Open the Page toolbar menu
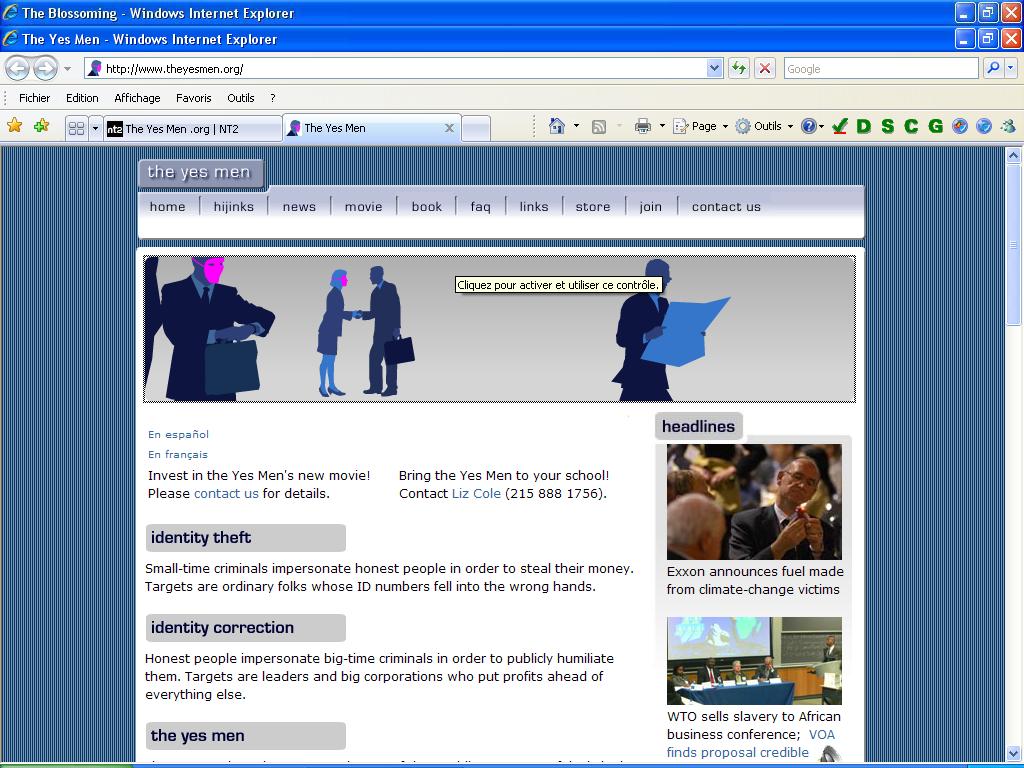 (x=701, y=126)
